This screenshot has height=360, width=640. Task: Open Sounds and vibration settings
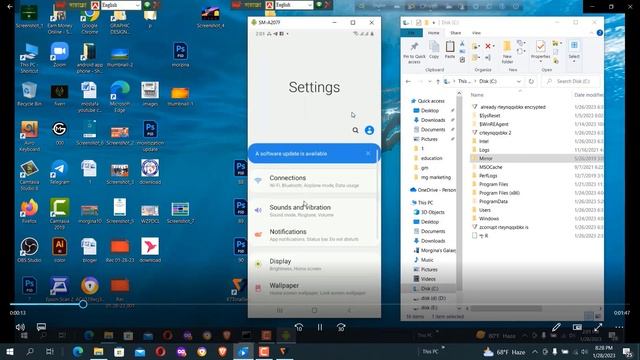(314, 210)
